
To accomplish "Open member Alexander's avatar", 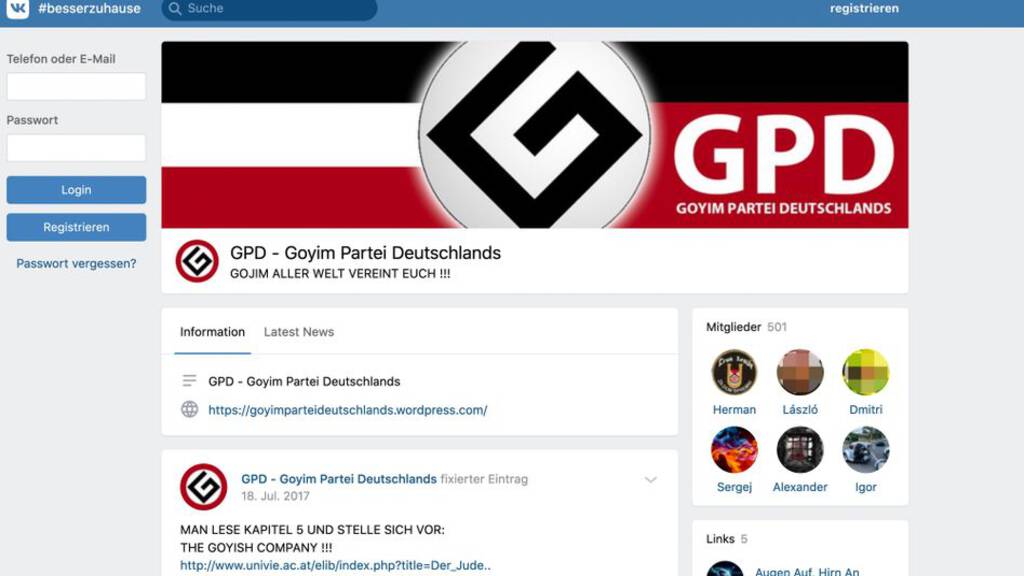I will [800, 450].
